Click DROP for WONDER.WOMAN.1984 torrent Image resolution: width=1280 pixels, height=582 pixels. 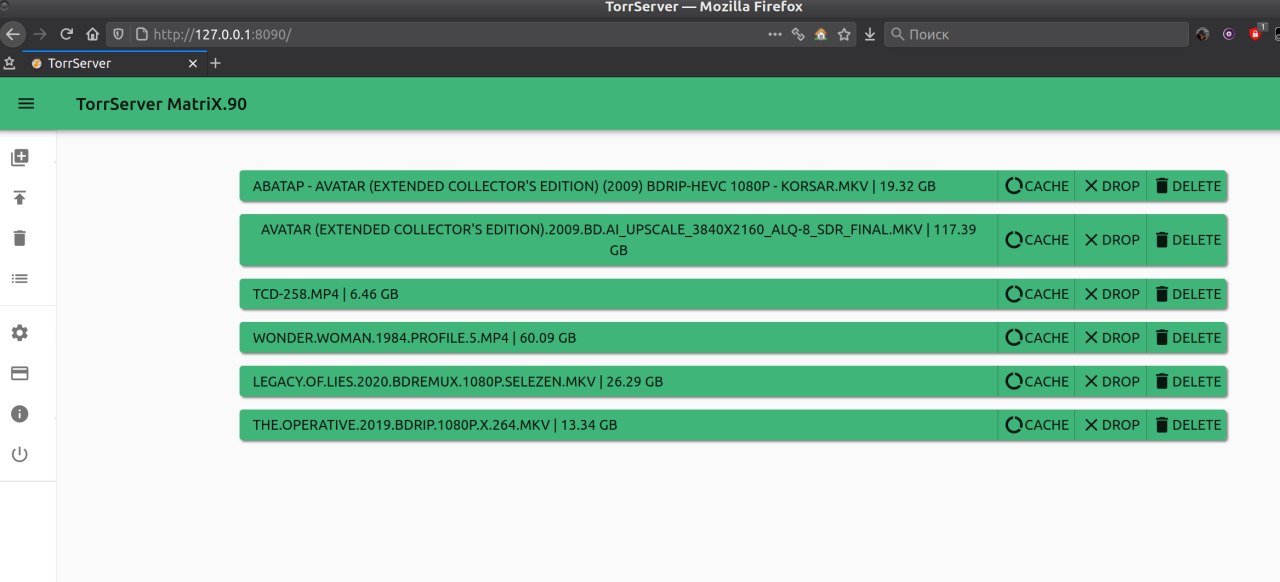[1111, 338]
